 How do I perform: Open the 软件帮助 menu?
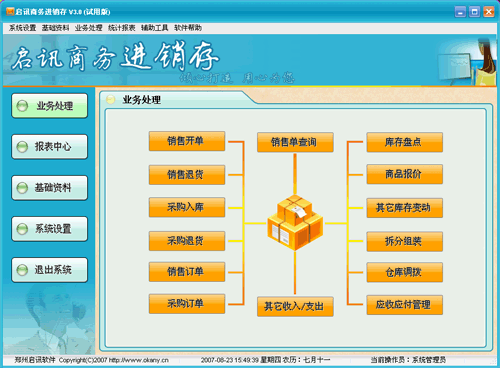click(188, 28)
